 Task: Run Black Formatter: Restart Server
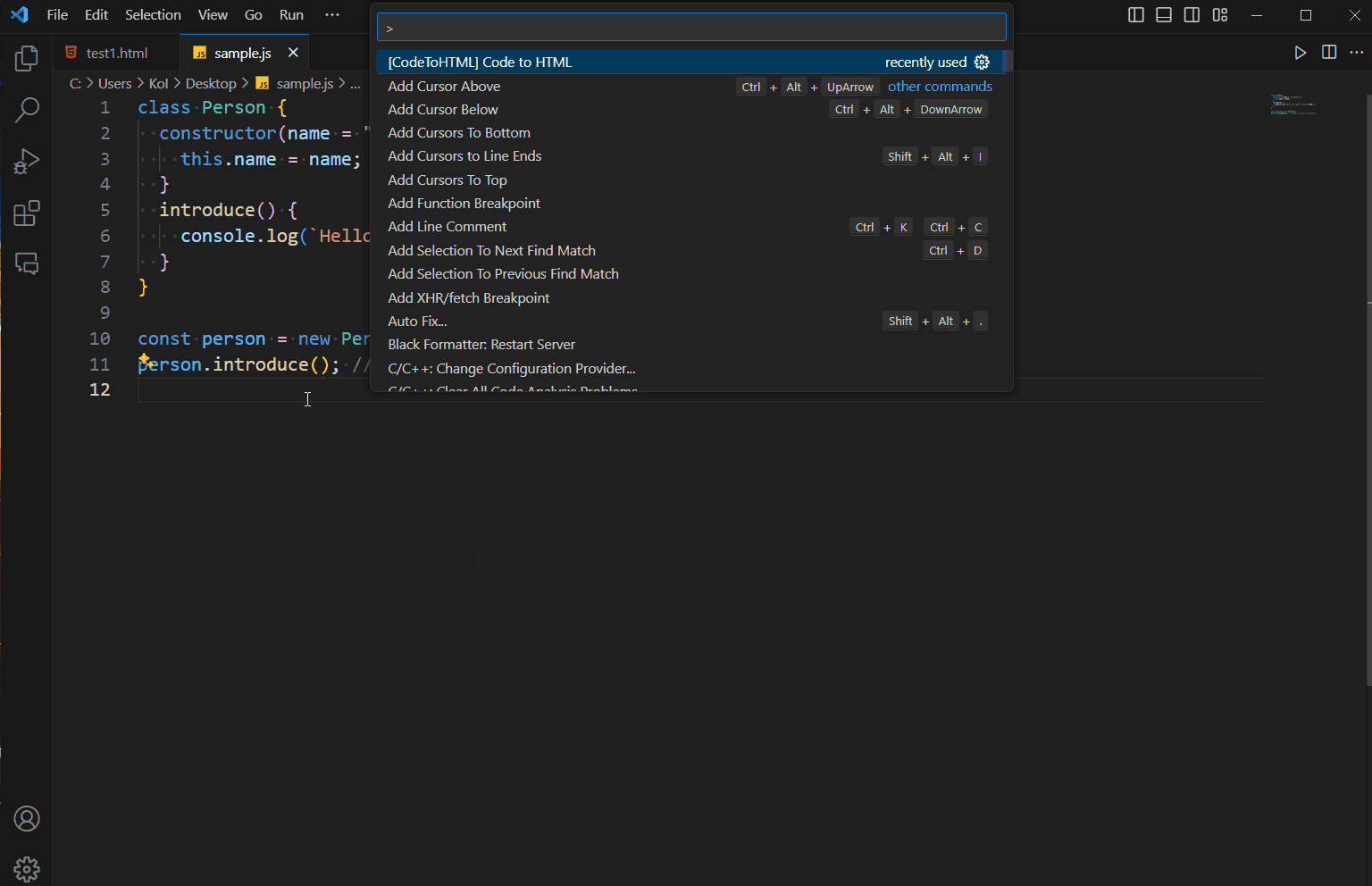pos(690,344)
